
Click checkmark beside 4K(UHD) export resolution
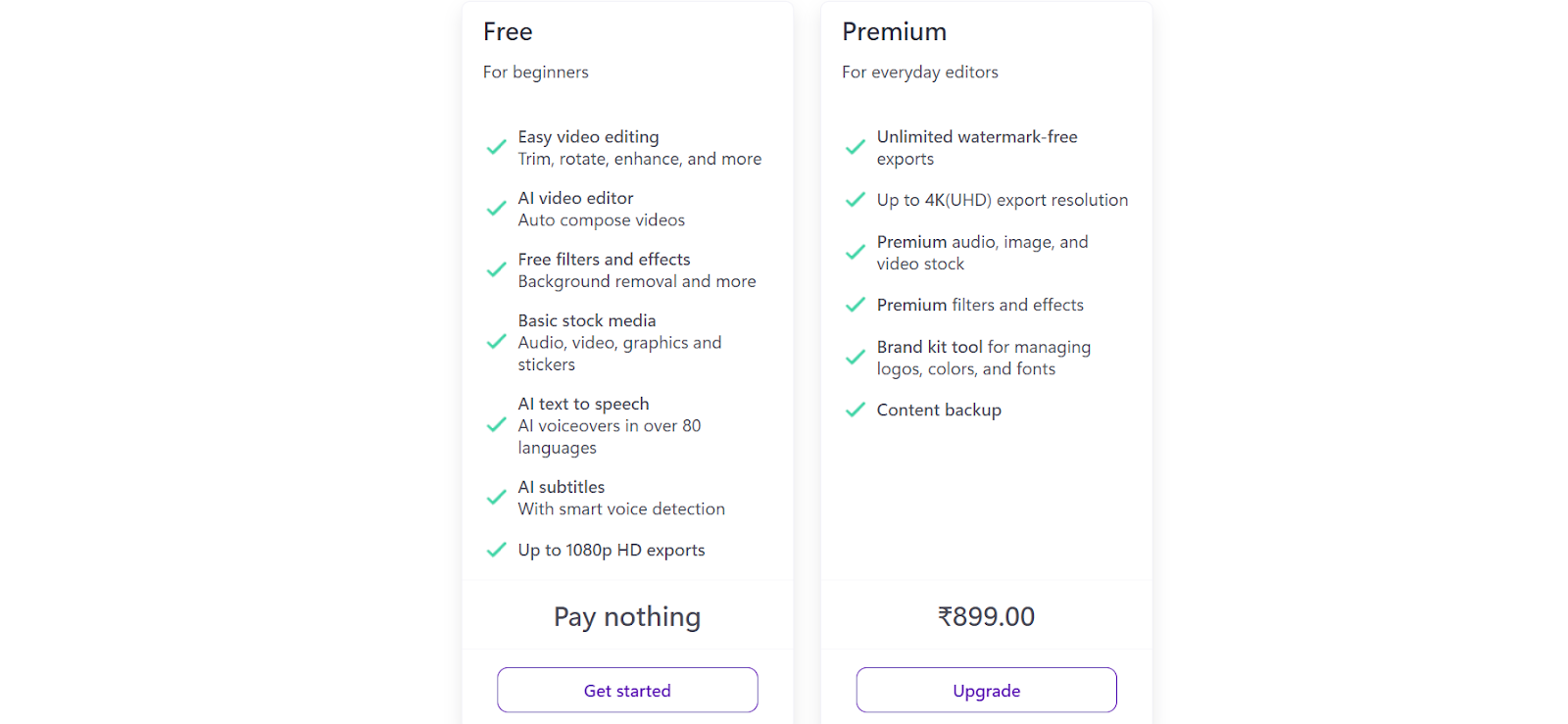point(856,200)
